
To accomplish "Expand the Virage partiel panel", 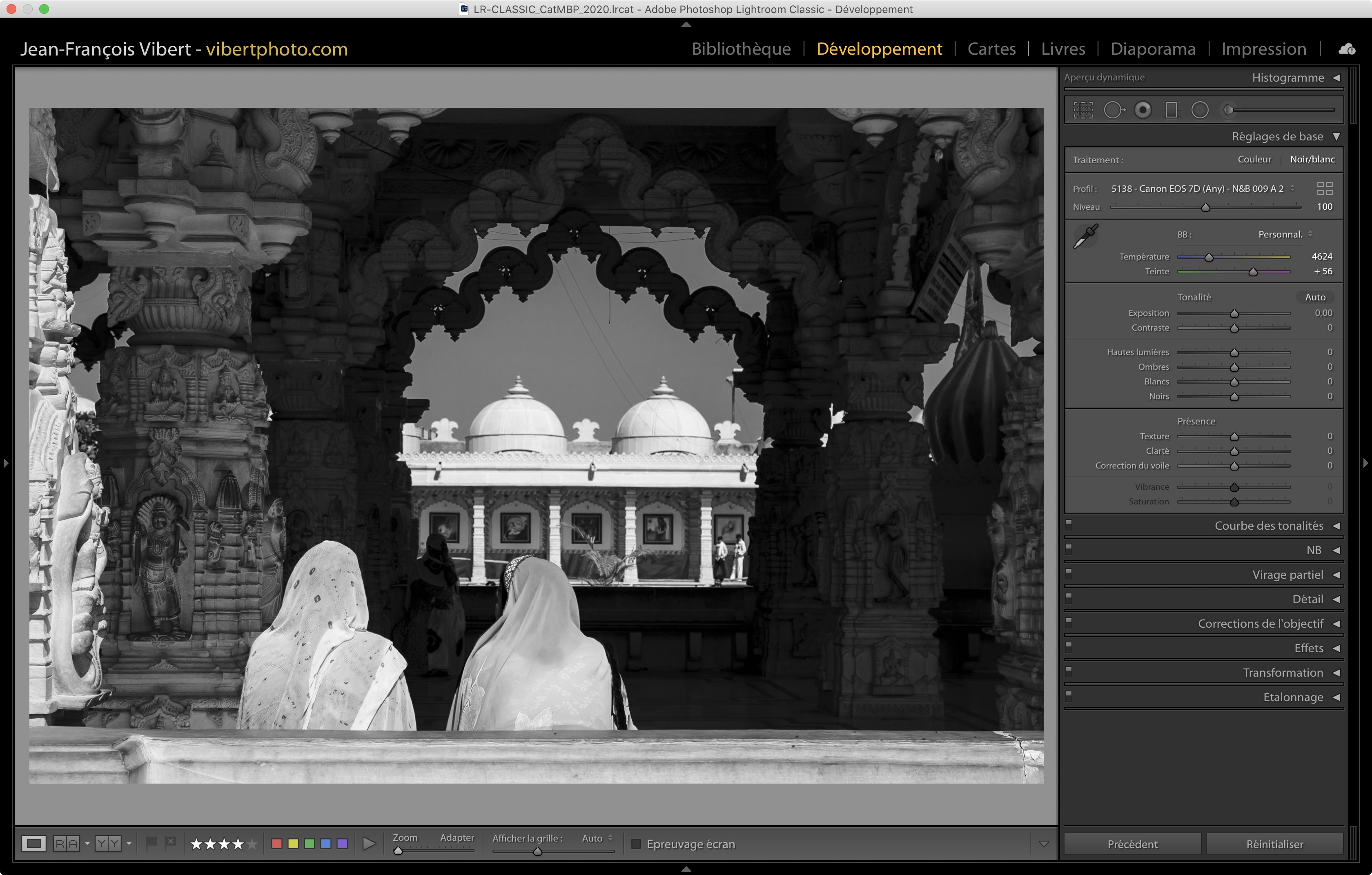I will point(1336,575).
